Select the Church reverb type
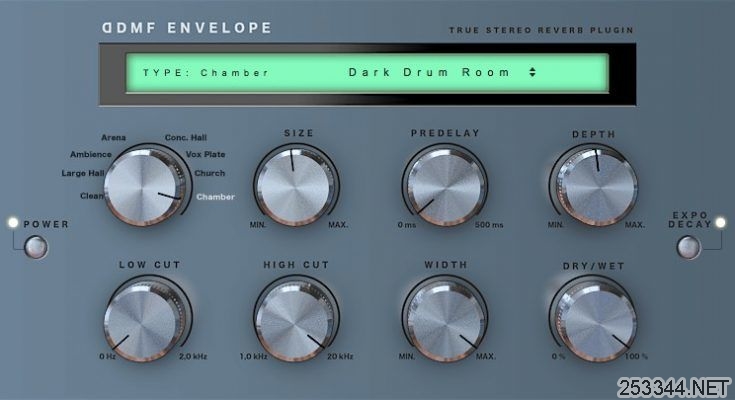 pyautogui.click(x=210, y=173)
